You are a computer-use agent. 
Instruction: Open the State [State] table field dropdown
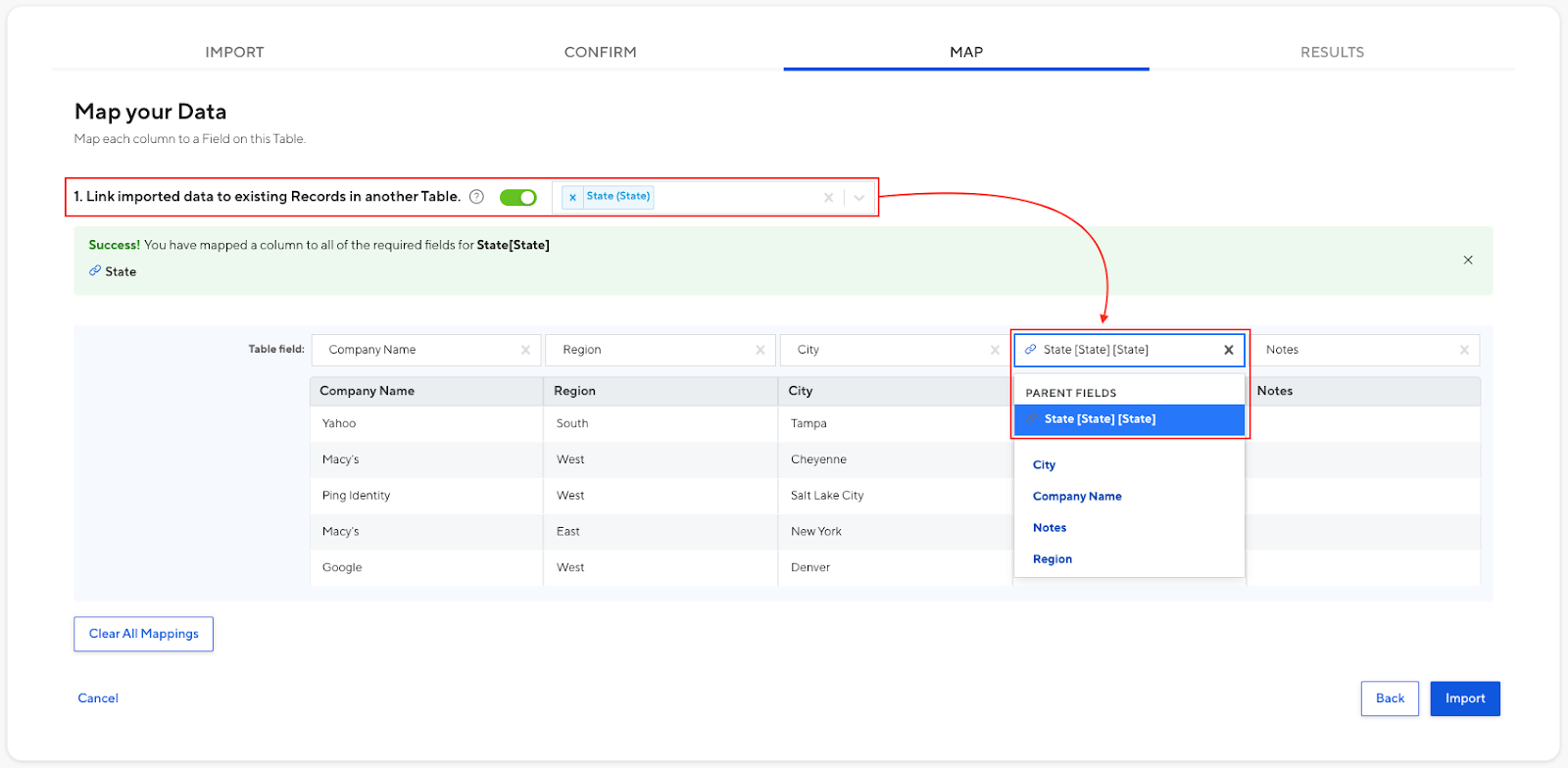point(1129,350)
